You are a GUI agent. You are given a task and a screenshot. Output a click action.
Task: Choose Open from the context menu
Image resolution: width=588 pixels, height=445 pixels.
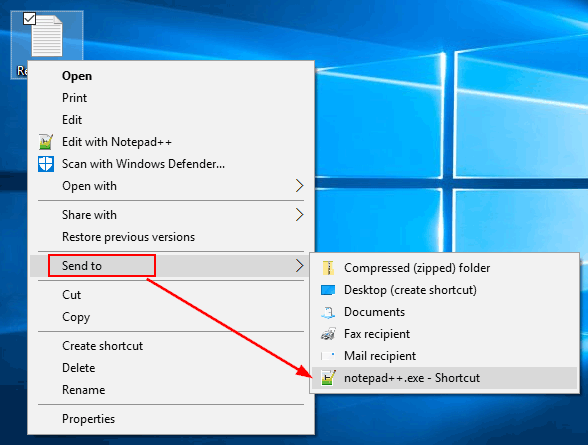pyautogui.click(x=171, y=76)
